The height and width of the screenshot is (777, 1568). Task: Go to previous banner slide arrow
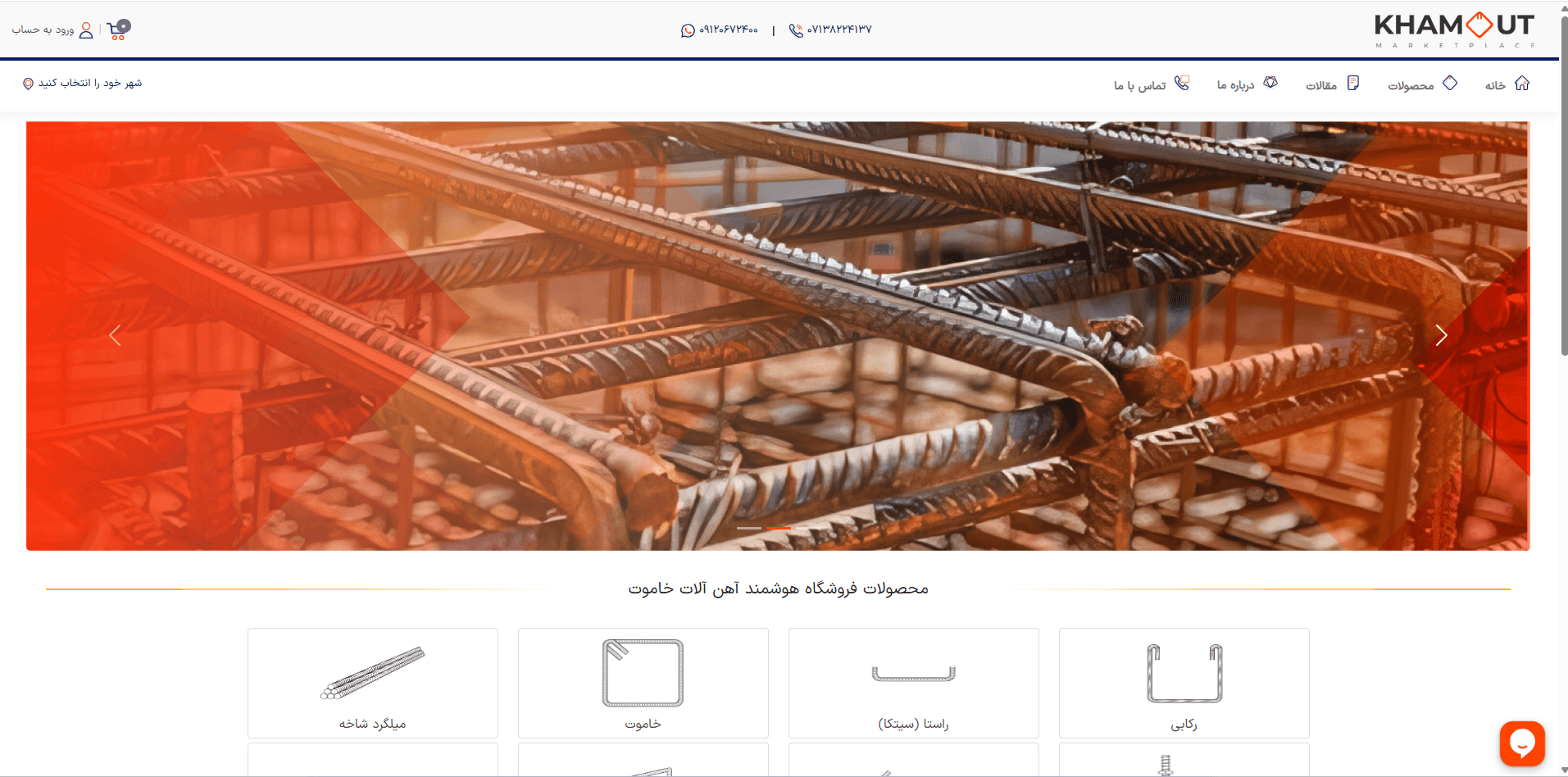116,335
